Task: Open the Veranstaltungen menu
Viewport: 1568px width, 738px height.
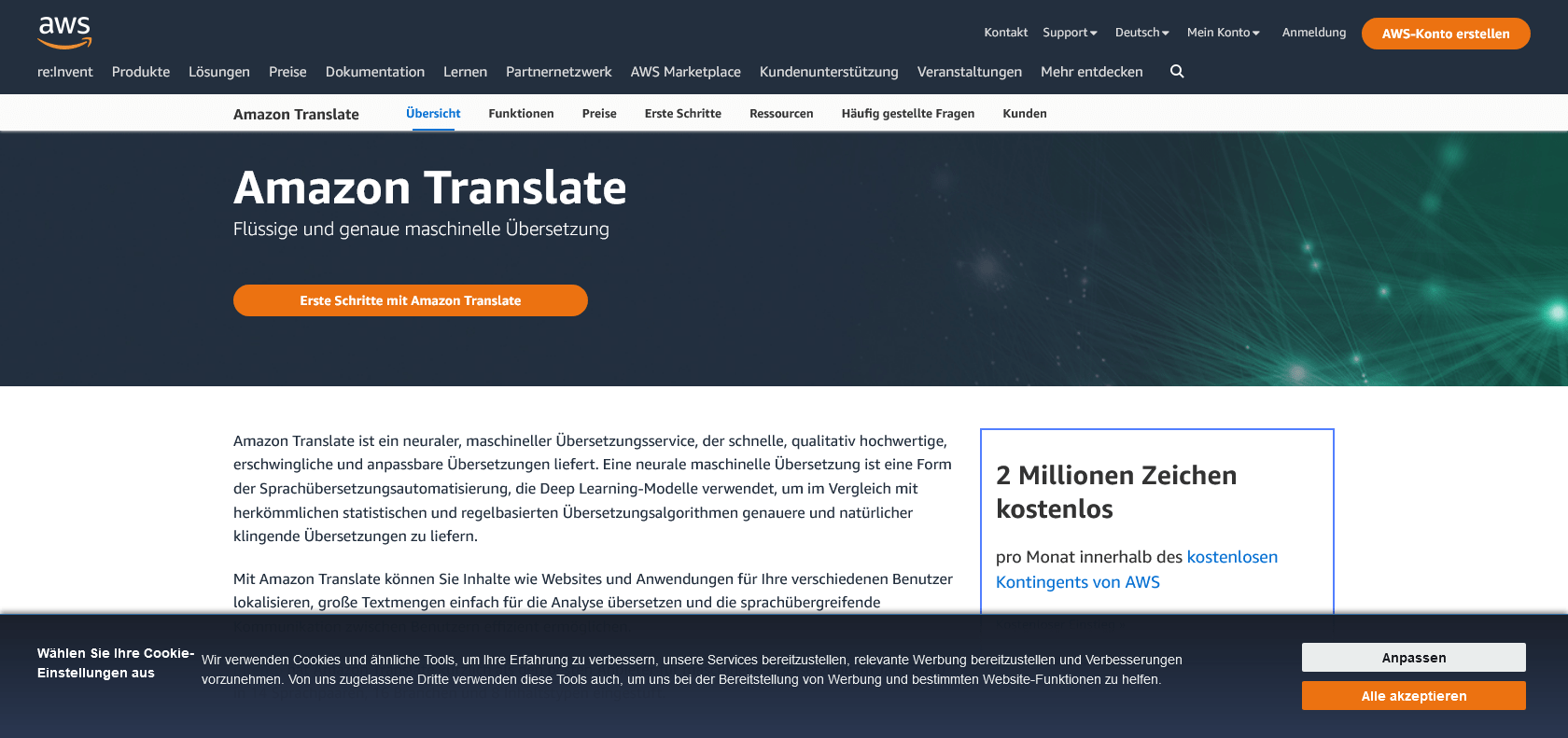Action: pos(970,72)
